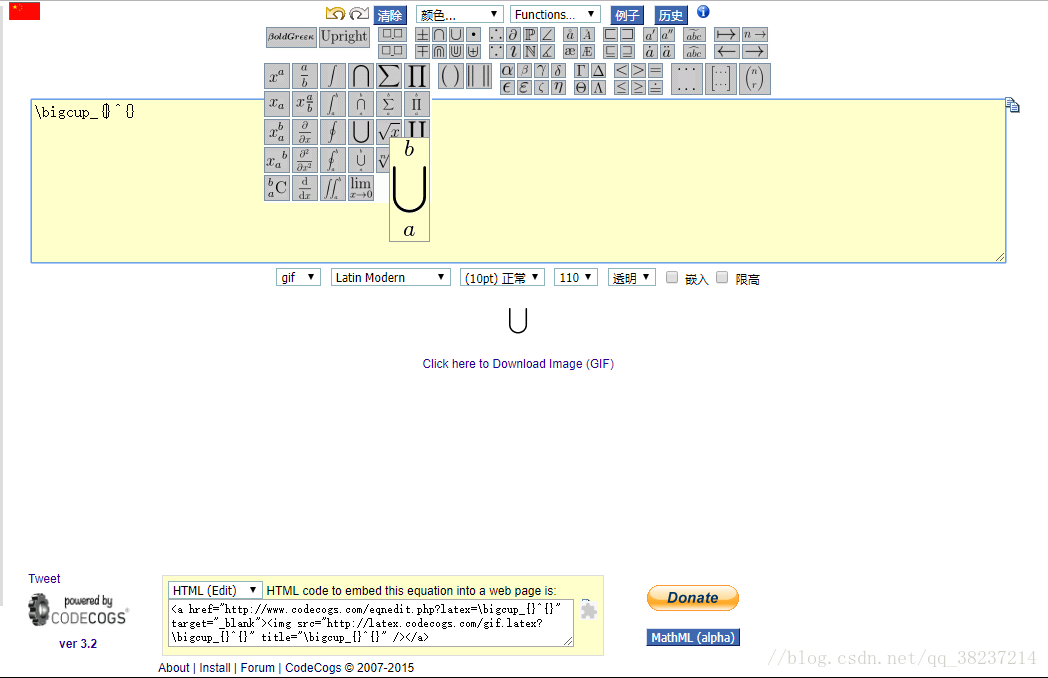Screen dimensions: 1048x678
Task: Insert big intersection symbol
Action: click(361, 77)
